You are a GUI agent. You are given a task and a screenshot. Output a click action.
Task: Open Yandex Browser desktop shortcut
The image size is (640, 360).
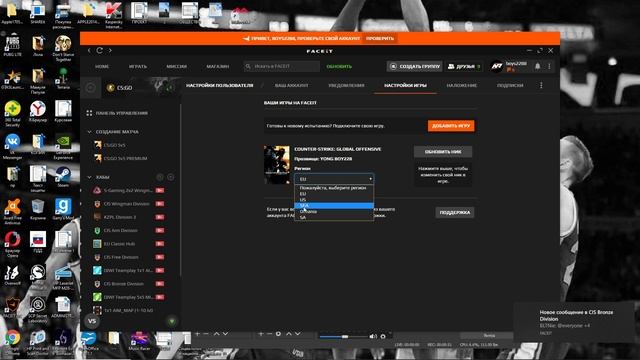[x=38, y=111]
